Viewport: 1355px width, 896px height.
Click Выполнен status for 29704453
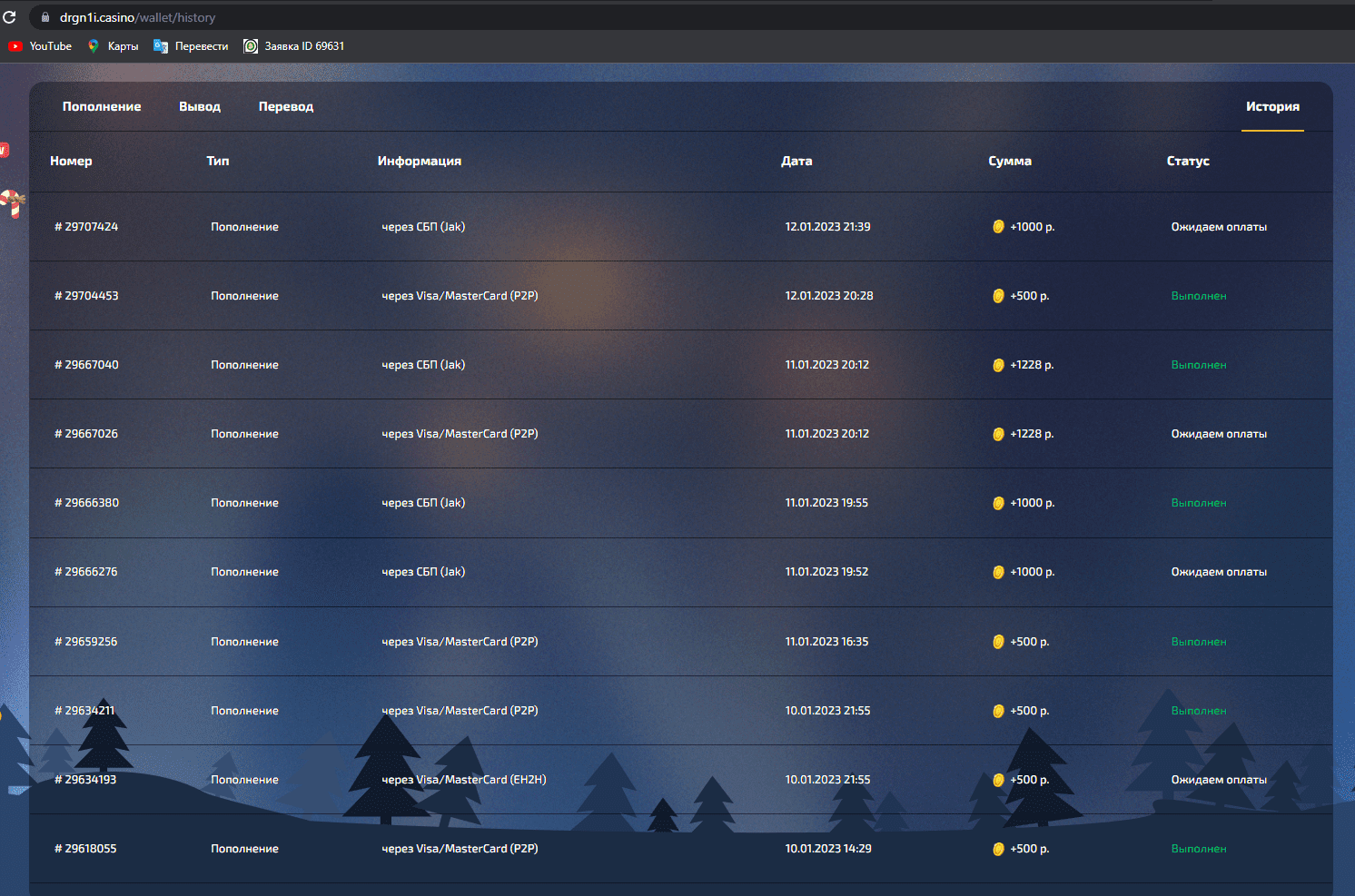1199,296
